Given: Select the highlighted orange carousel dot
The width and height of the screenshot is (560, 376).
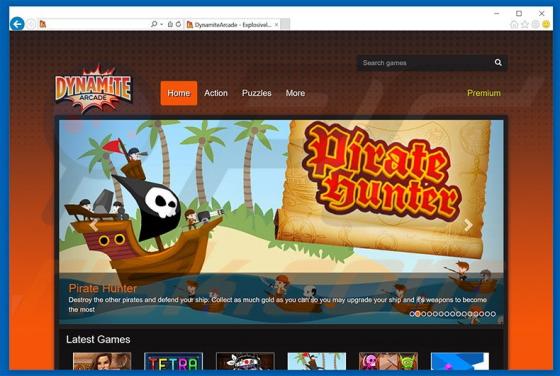Looking at the screenshot, I should 418,314.
